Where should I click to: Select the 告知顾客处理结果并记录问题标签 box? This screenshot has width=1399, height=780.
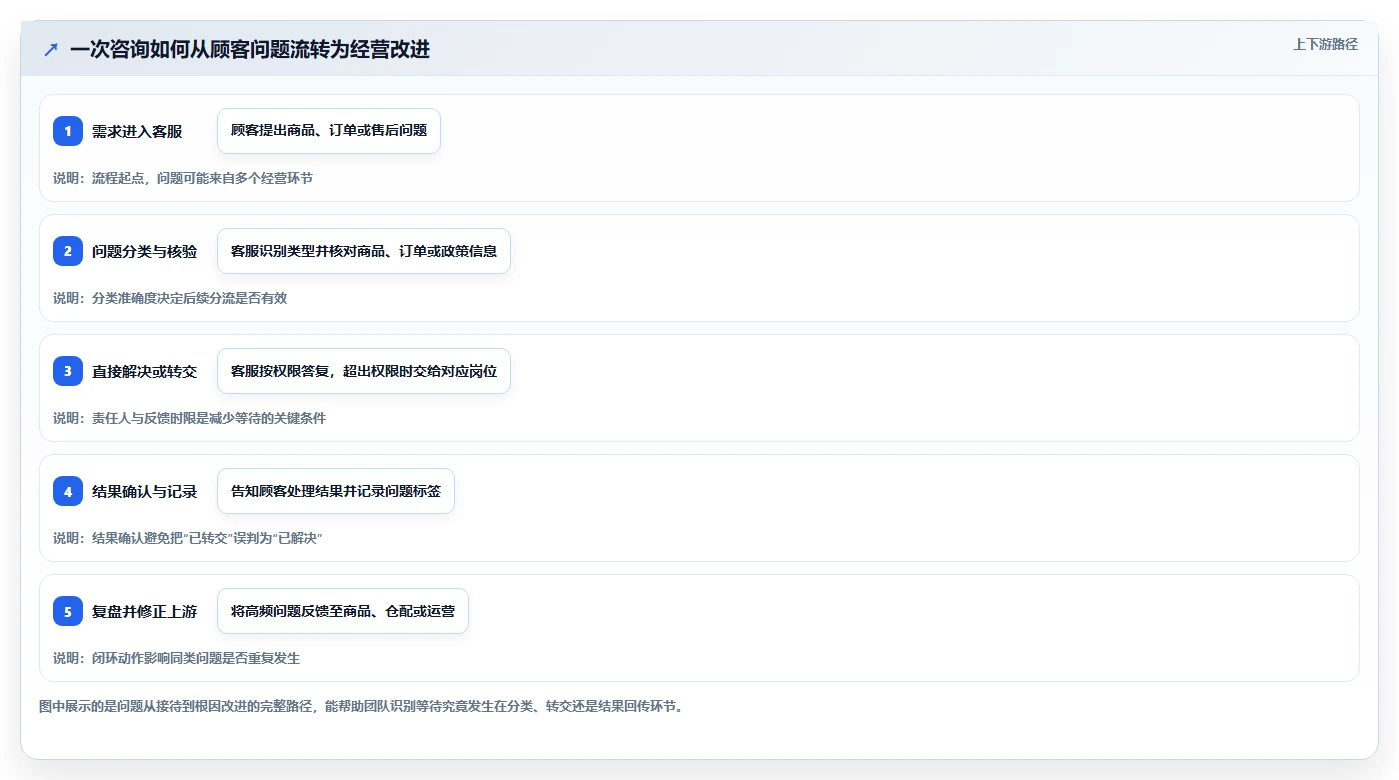click(x=336, y=491)
